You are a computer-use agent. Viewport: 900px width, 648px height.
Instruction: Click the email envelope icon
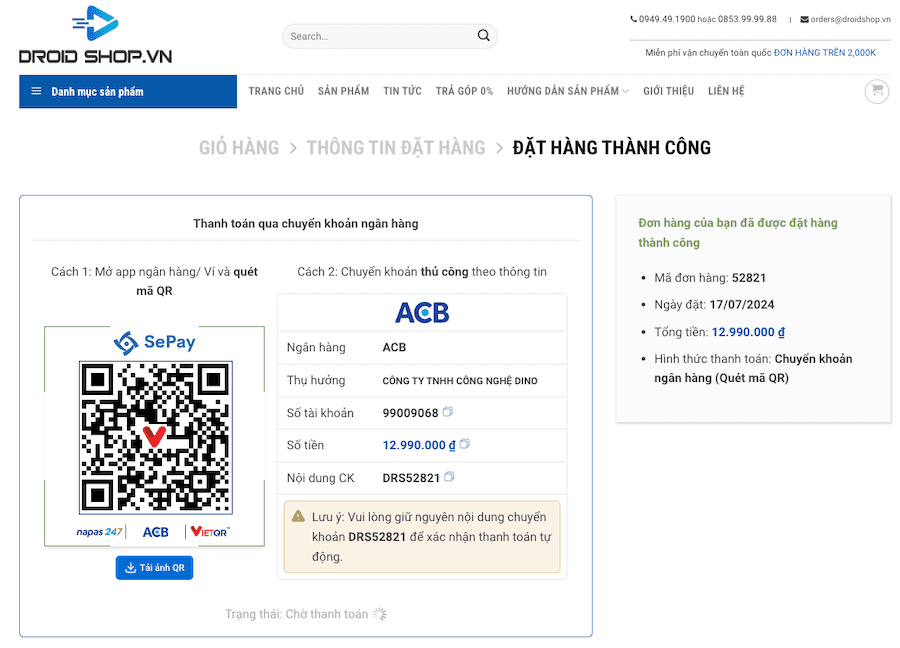(804, 20)
